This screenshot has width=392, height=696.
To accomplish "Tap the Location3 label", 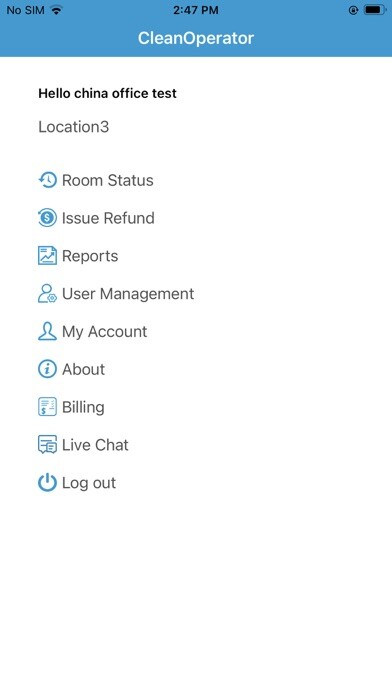I will [x=74, y=127].
